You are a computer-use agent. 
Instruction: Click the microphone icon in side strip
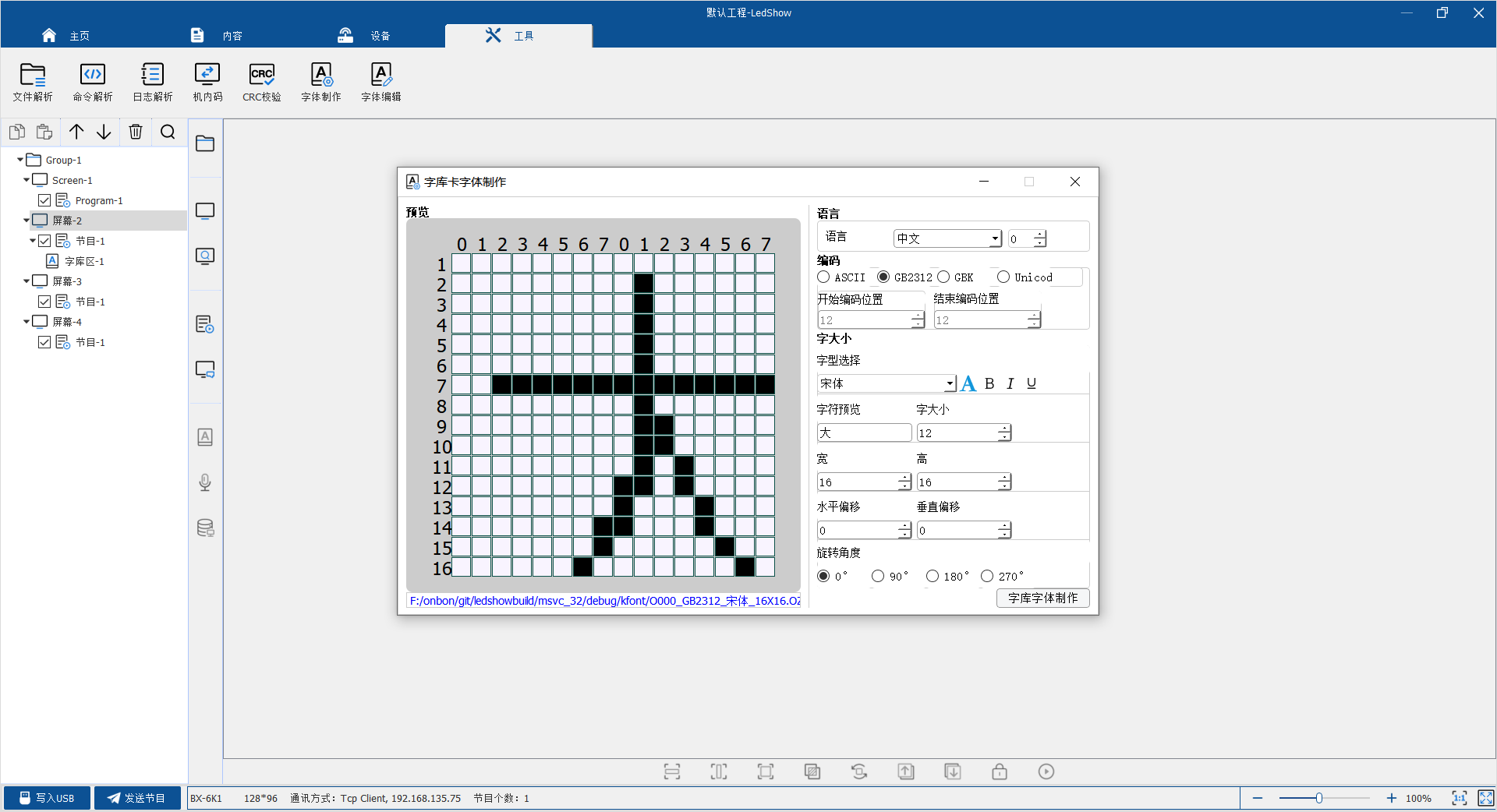205,482
